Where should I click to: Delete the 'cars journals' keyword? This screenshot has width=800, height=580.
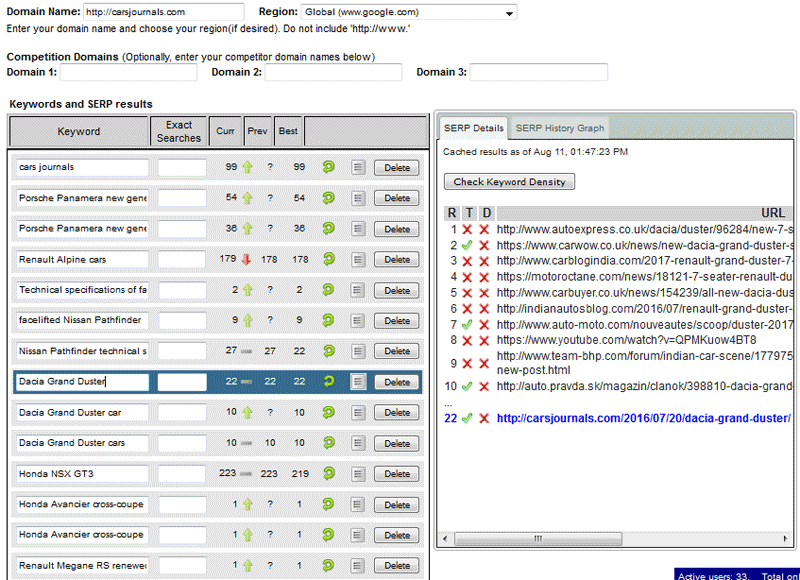397,168
